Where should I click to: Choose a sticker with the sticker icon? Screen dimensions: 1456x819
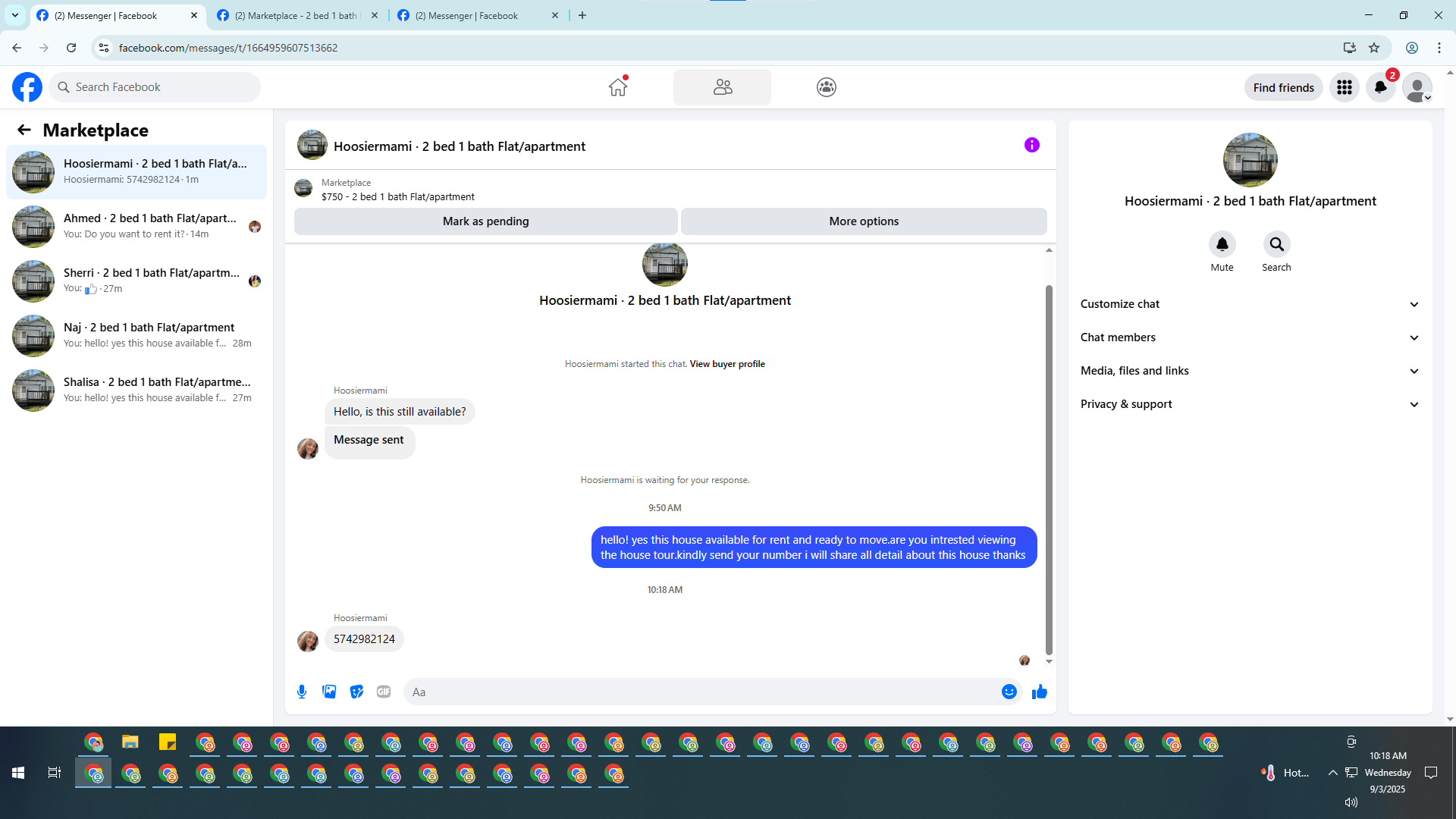(x=356, y=692)
